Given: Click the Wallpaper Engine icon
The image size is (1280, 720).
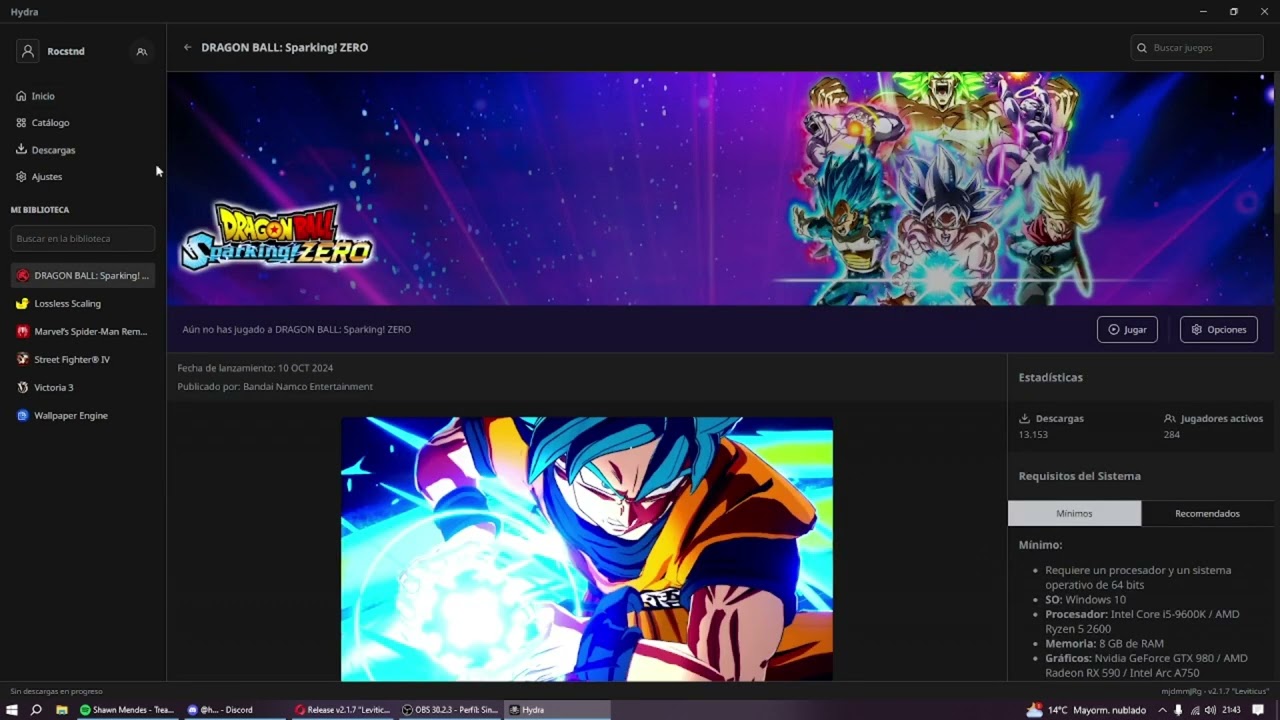Looking at the screenshot, I should [23, 415].
